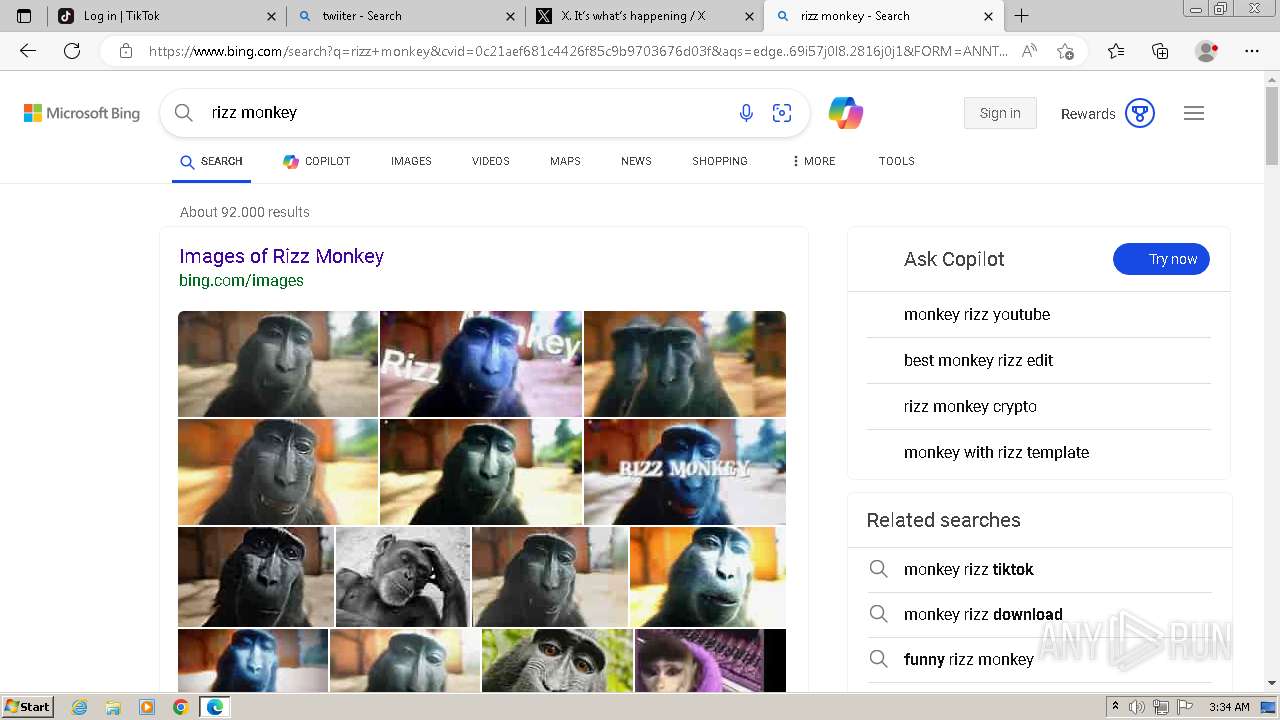Screen dimensions: 1280x720
Task: Switch to twiiter Search tab
Action: 406,16
